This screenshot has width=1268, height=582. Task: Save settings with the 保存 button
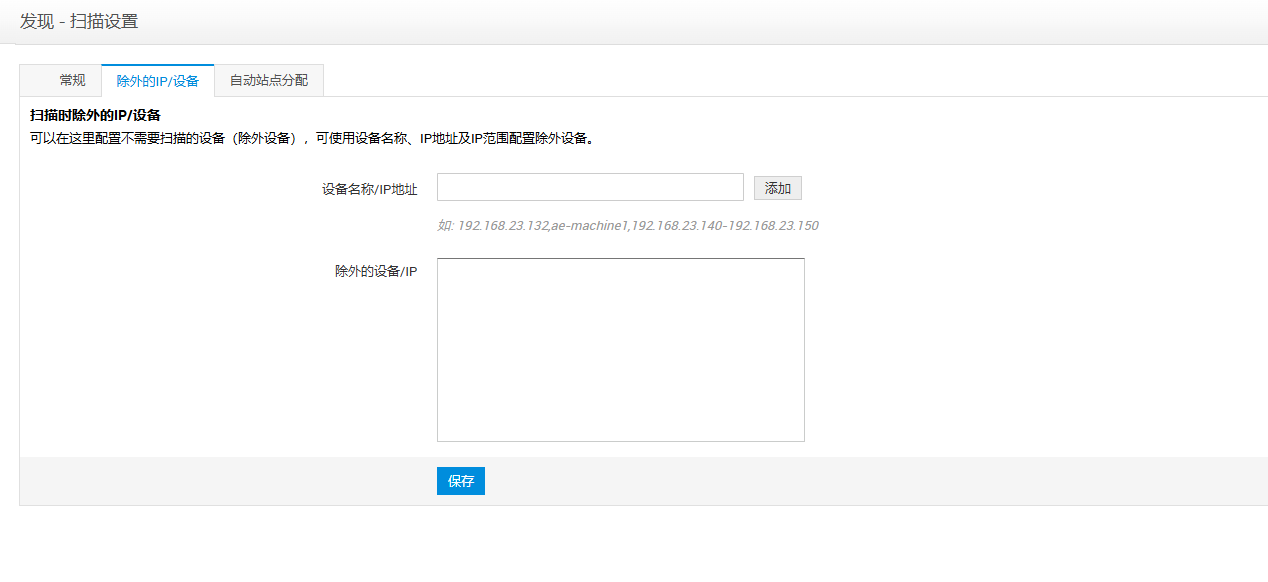point(461,481)
